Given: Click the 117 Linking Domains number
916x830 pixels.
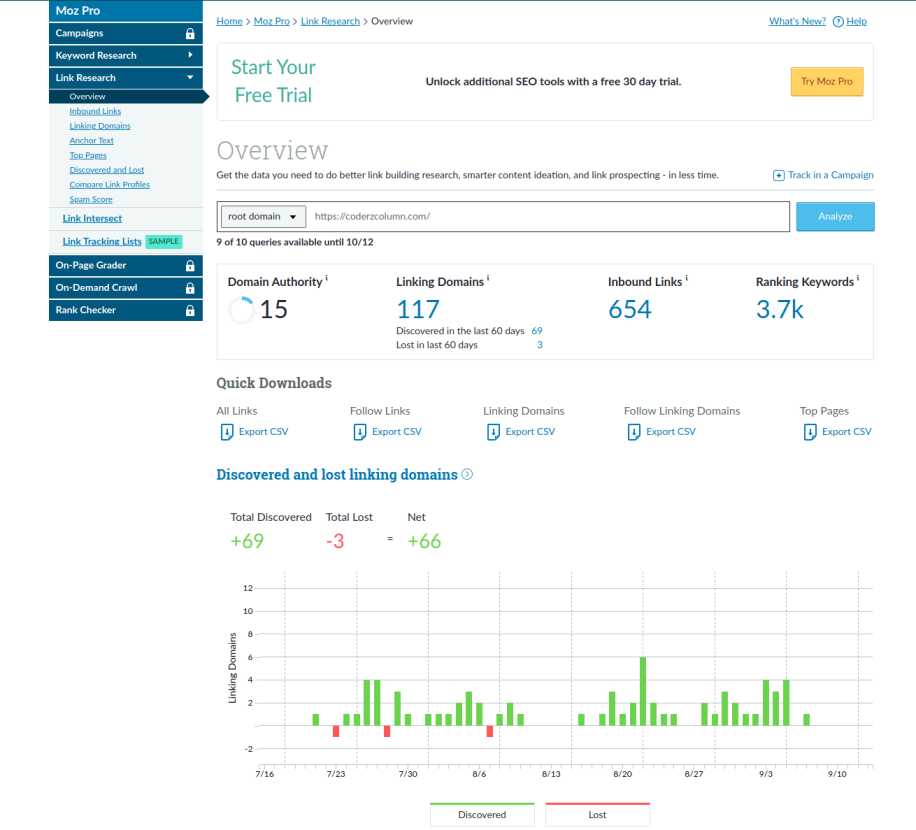Looking at the screenshot, I should pos(418,310).
